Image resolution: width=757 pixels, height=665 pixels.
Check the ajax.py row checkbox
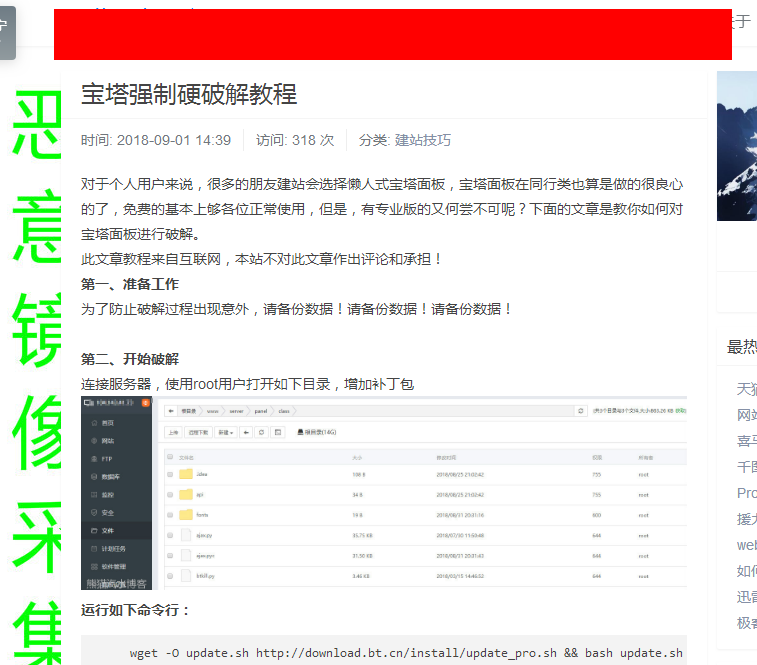[170, 536]
